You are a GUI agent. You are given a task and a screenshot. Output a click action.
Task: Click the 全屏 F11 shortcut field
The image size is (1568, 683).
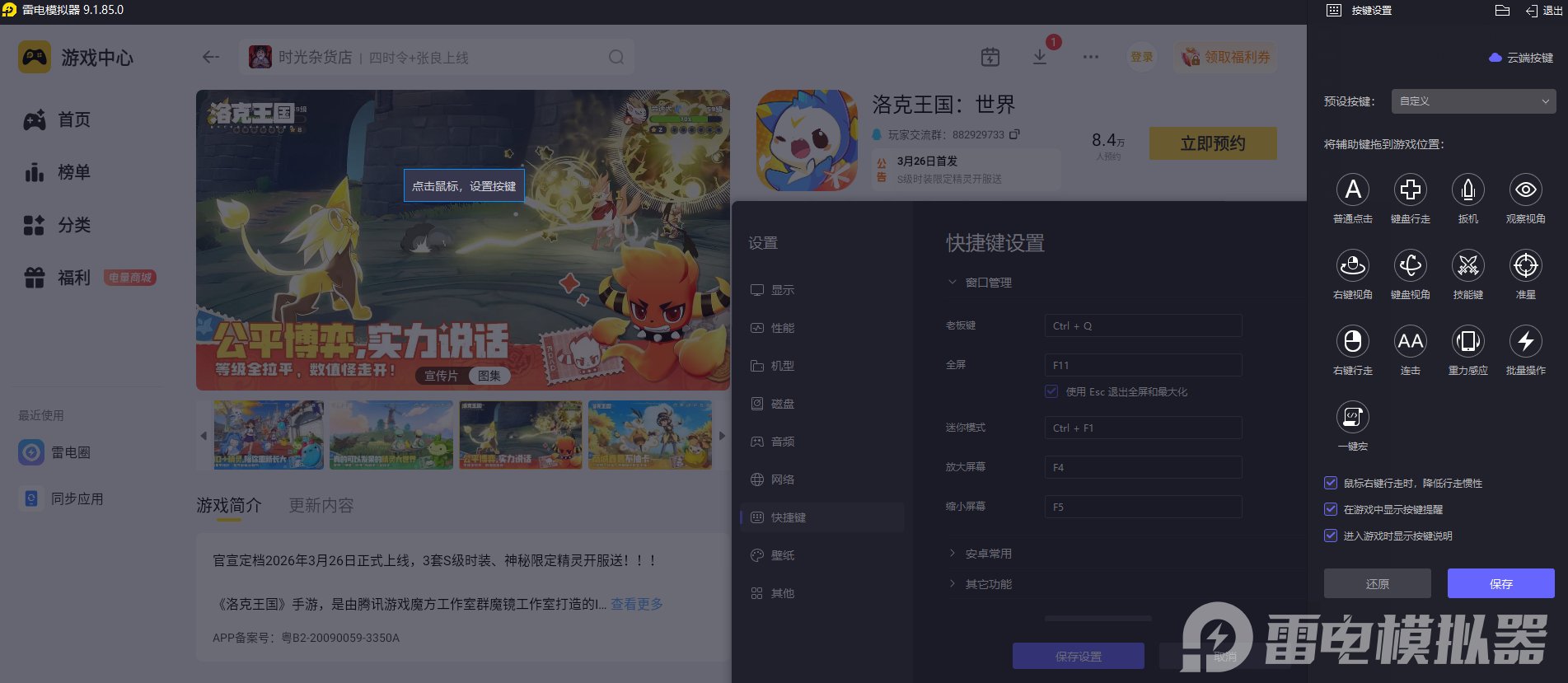point(1143,365)
